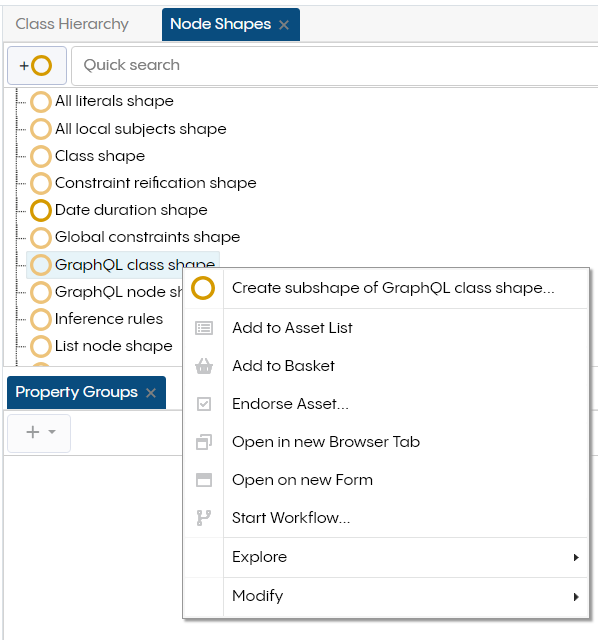Click the create node shape plus-circle button
The width and height of the screenshot is (598, 640).
pyautogui.click(x=37, y=65)
